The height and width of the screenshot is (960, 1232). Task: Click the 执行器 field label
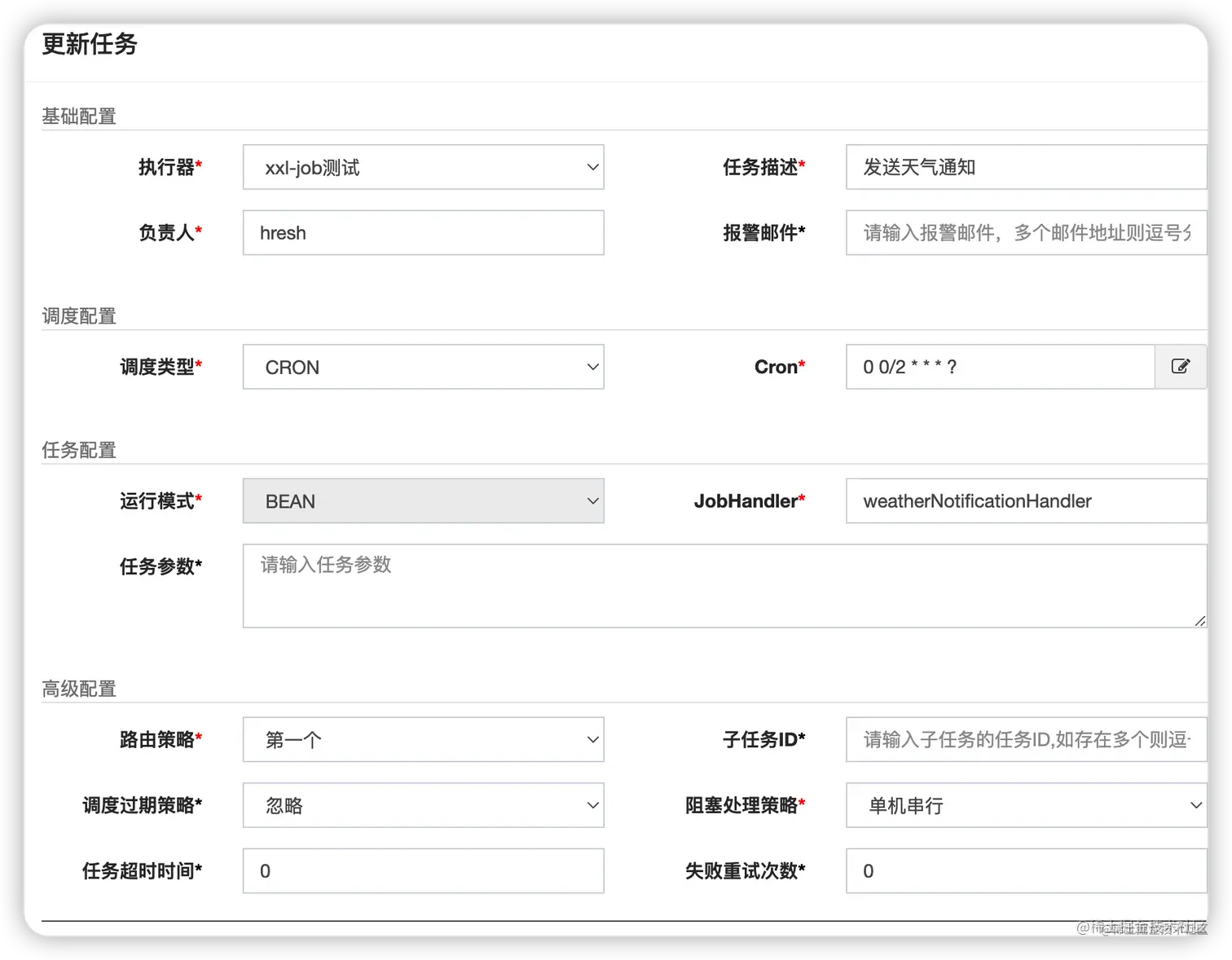point(169,167)
